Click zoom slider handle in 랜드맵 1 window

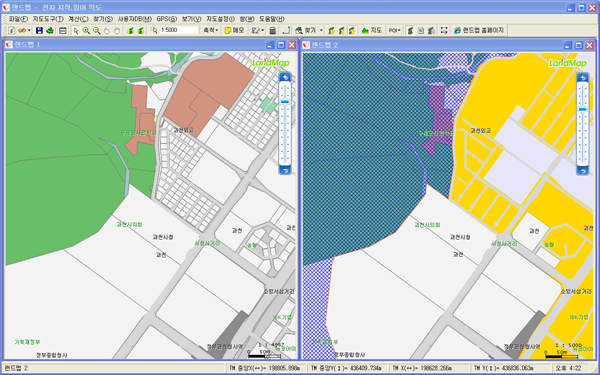285,102
